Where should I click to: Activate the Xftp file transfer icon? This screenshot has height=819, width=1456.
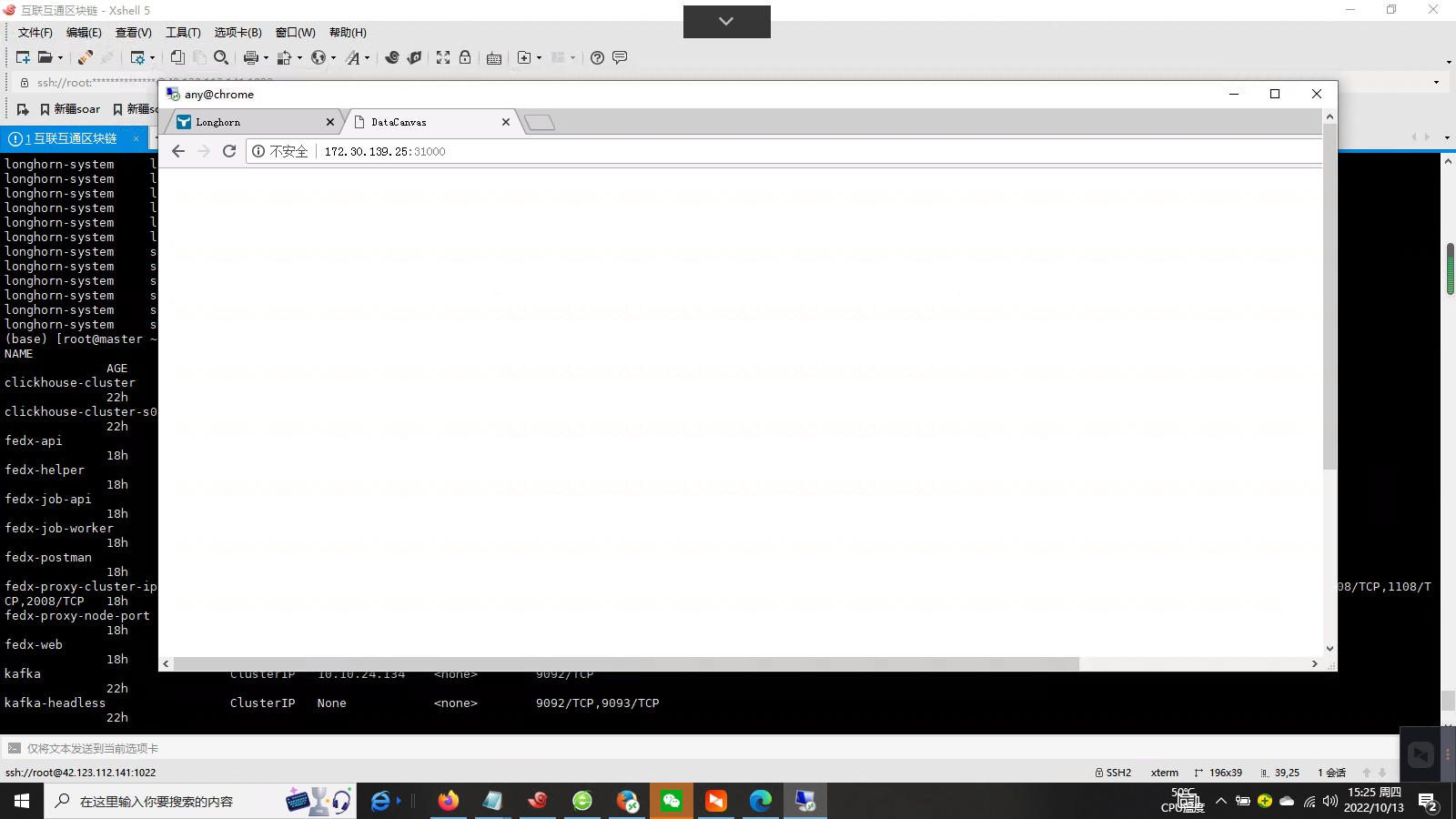pos(414,57)
